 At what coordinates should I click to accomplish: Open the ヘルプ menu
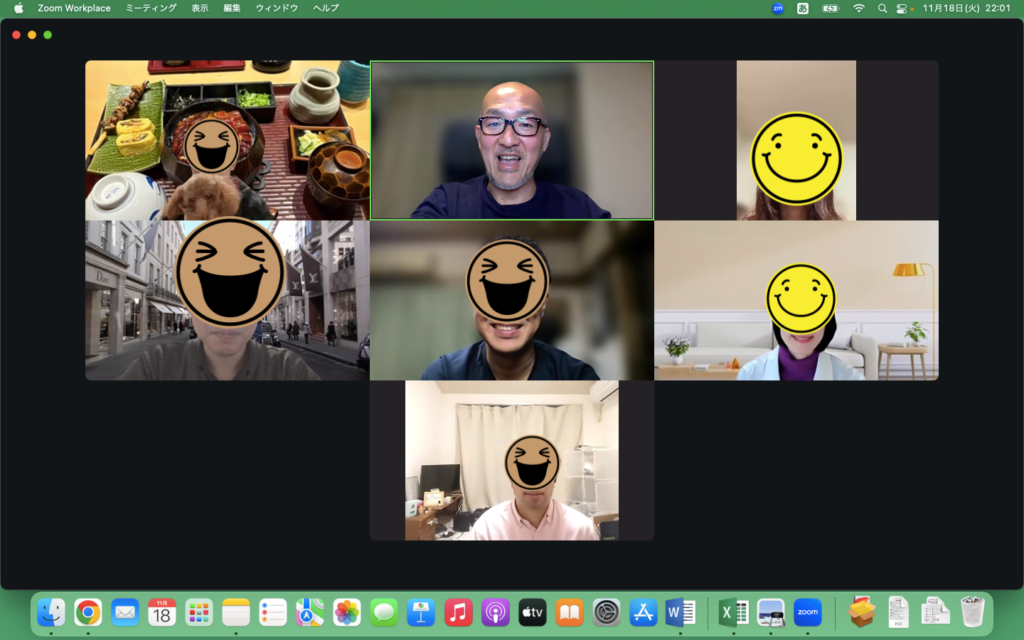click(x=325, y=8)
